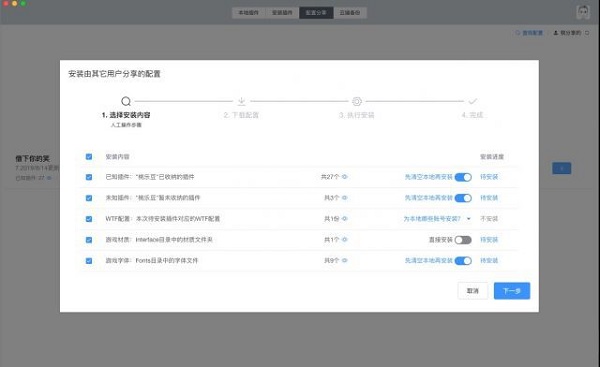This screenshot has width=600, height=367.
Task: Click the 安装内容 column header
Action: click(x=117, y=157)
